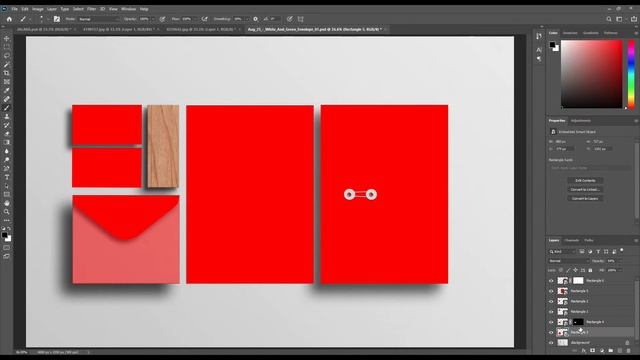Select the Zoom tool

point(7,212)
